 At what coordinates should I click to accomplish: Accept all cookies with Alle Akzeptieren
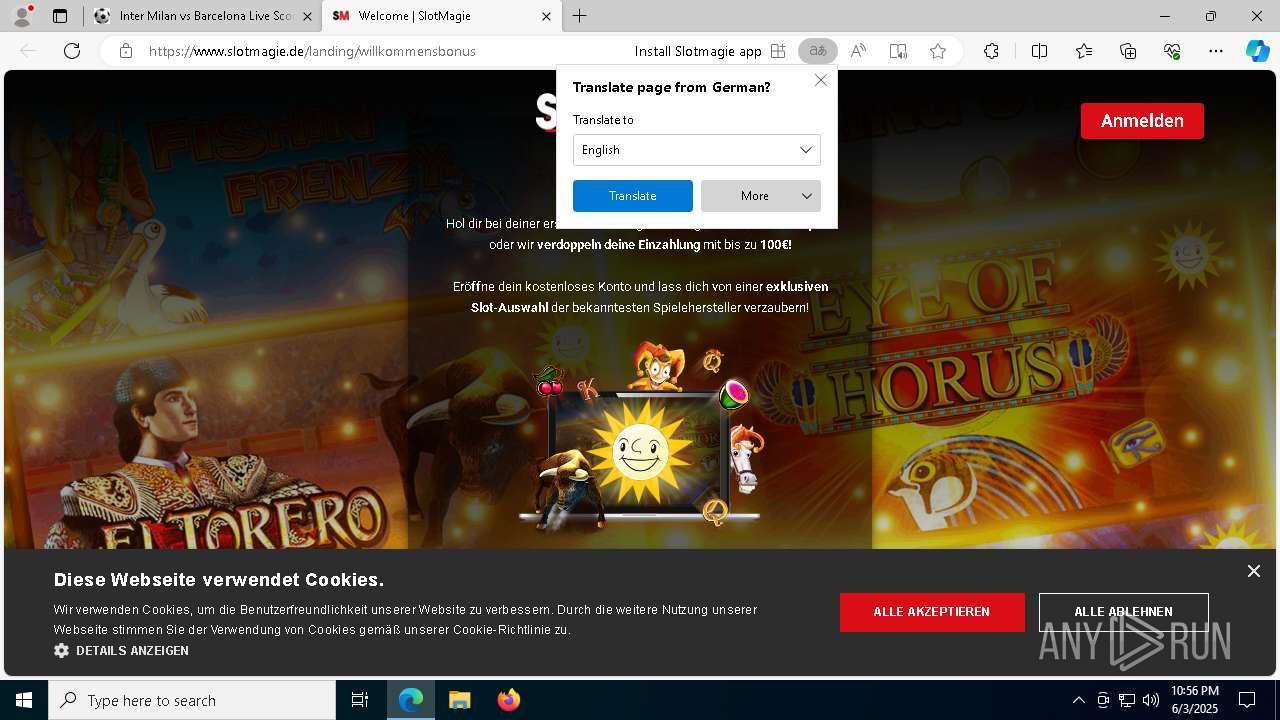932,612
